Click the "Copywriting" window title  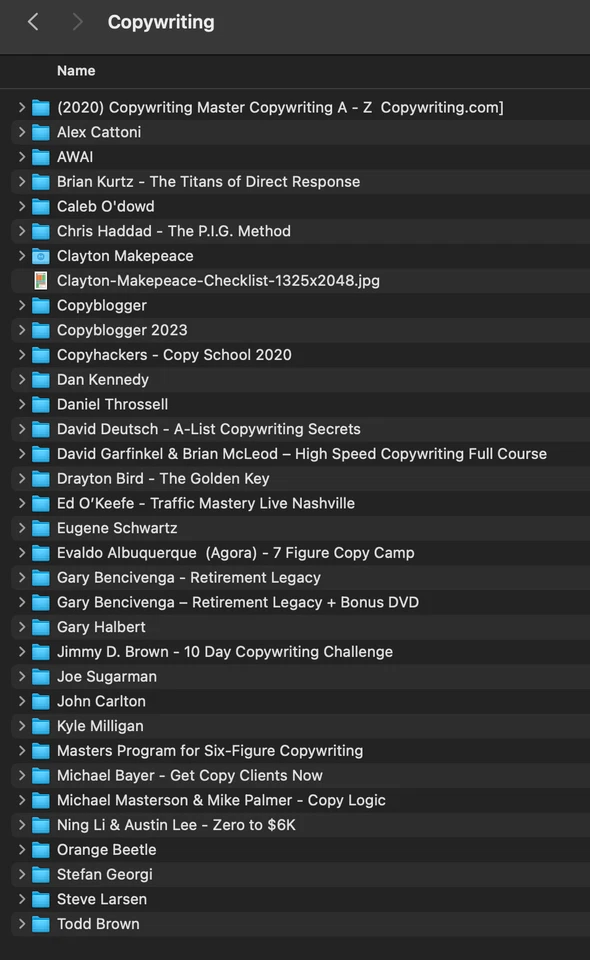tap(161, 22)
